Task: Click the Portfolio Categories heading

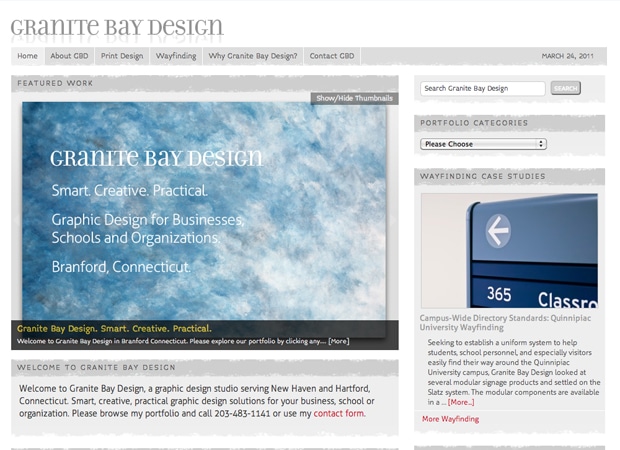Action: 474,123
